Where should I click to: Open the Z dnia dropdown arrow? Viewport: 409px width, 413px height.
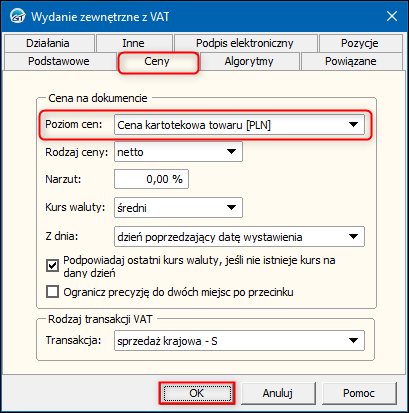tap(353, 237)
